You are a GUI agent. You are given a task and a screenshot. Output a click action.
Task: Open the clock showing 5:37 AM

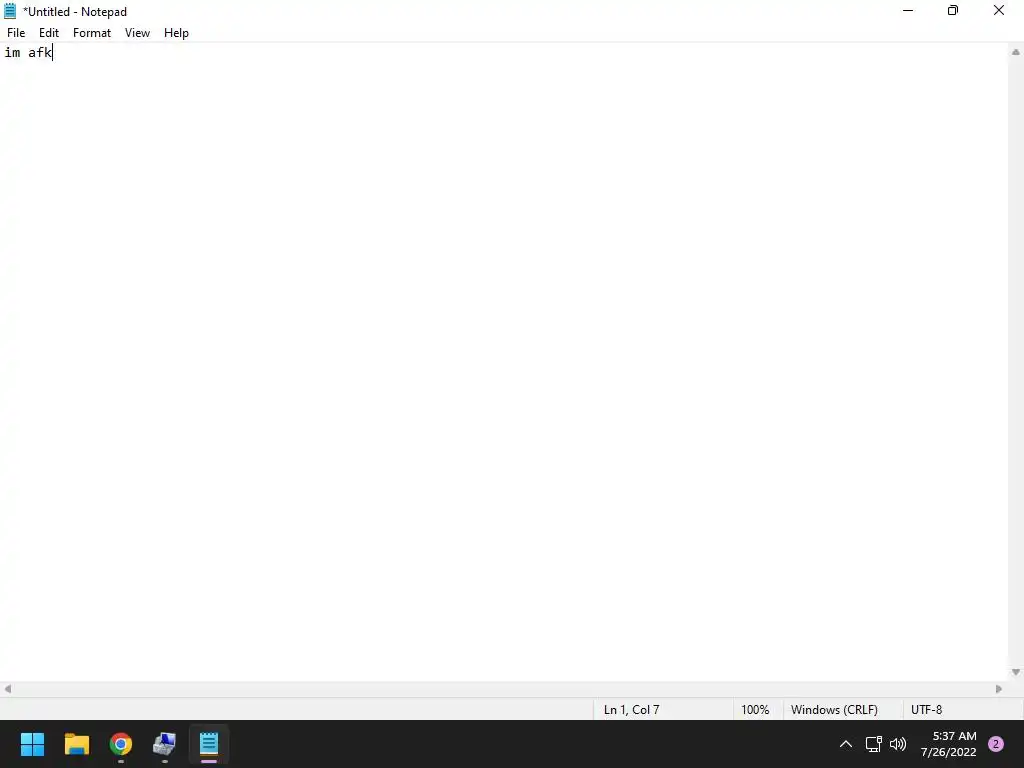click(x=948, y=744)
